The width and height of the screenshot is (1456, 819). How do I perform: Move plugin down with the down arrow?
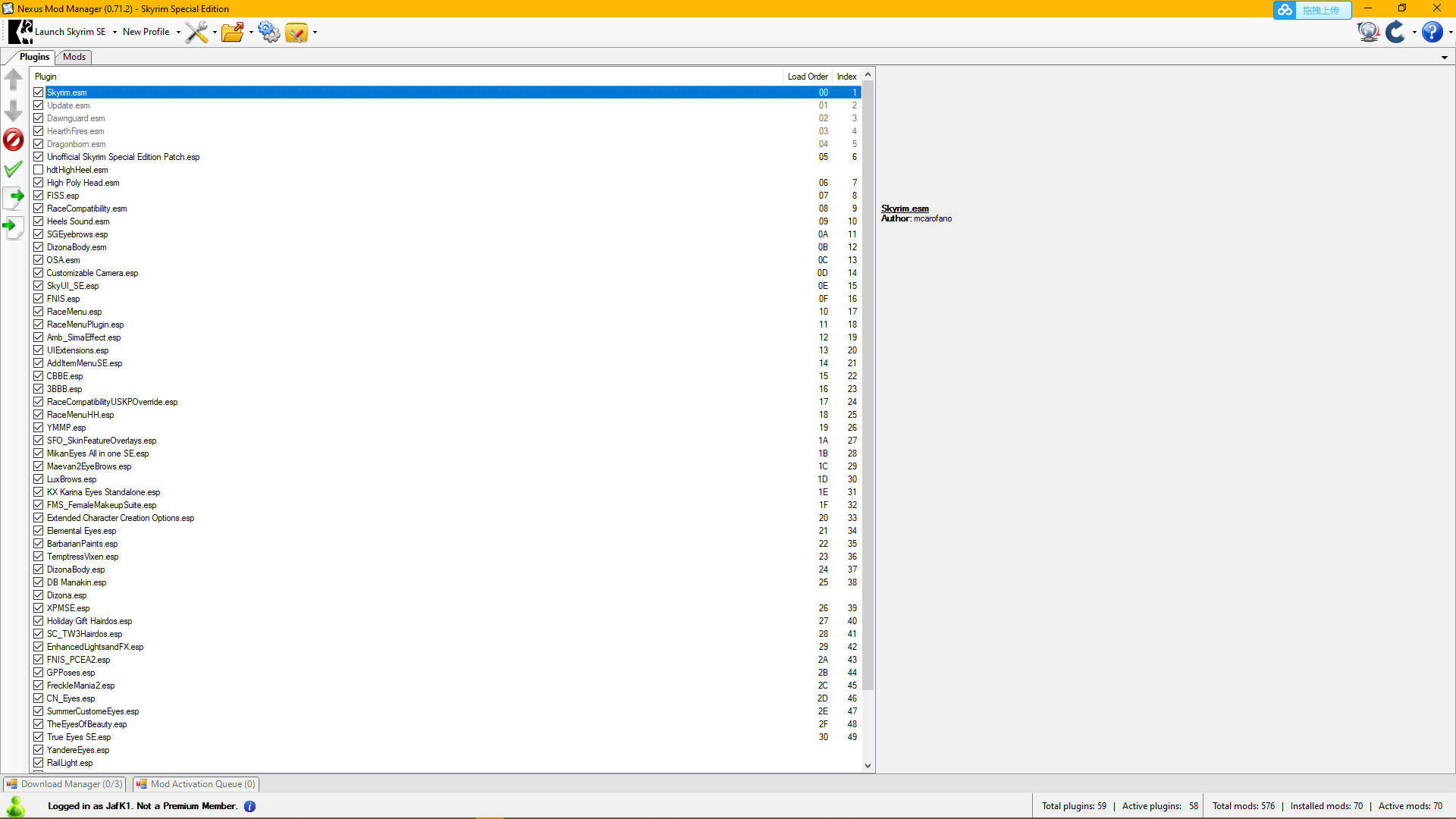[14, 111]
